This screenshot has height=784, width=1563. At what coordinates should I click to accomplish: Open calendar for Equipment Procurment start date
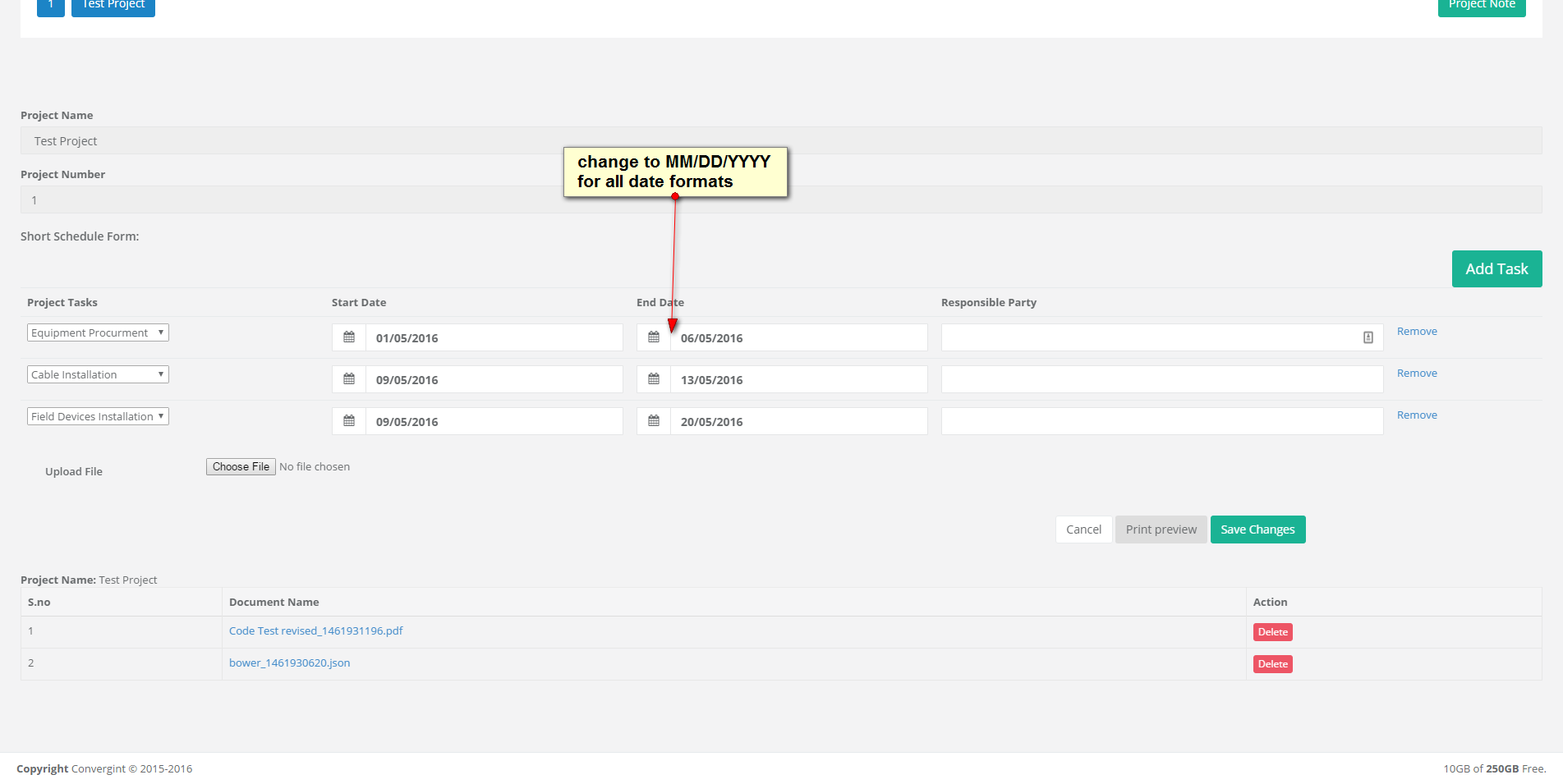coord(349,337)
